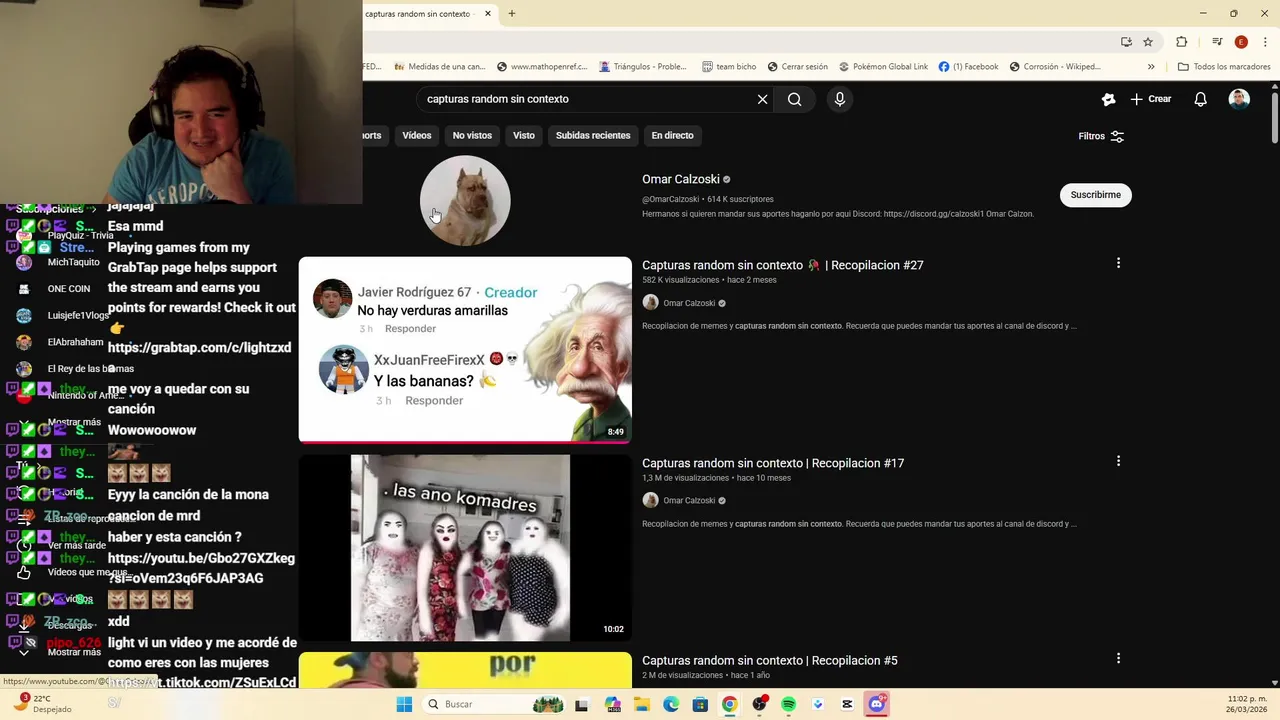The height and width of the screenshot is (720, 1280).
Task: Start voice search with the microphone icon
Action: (x=840, y=99)
